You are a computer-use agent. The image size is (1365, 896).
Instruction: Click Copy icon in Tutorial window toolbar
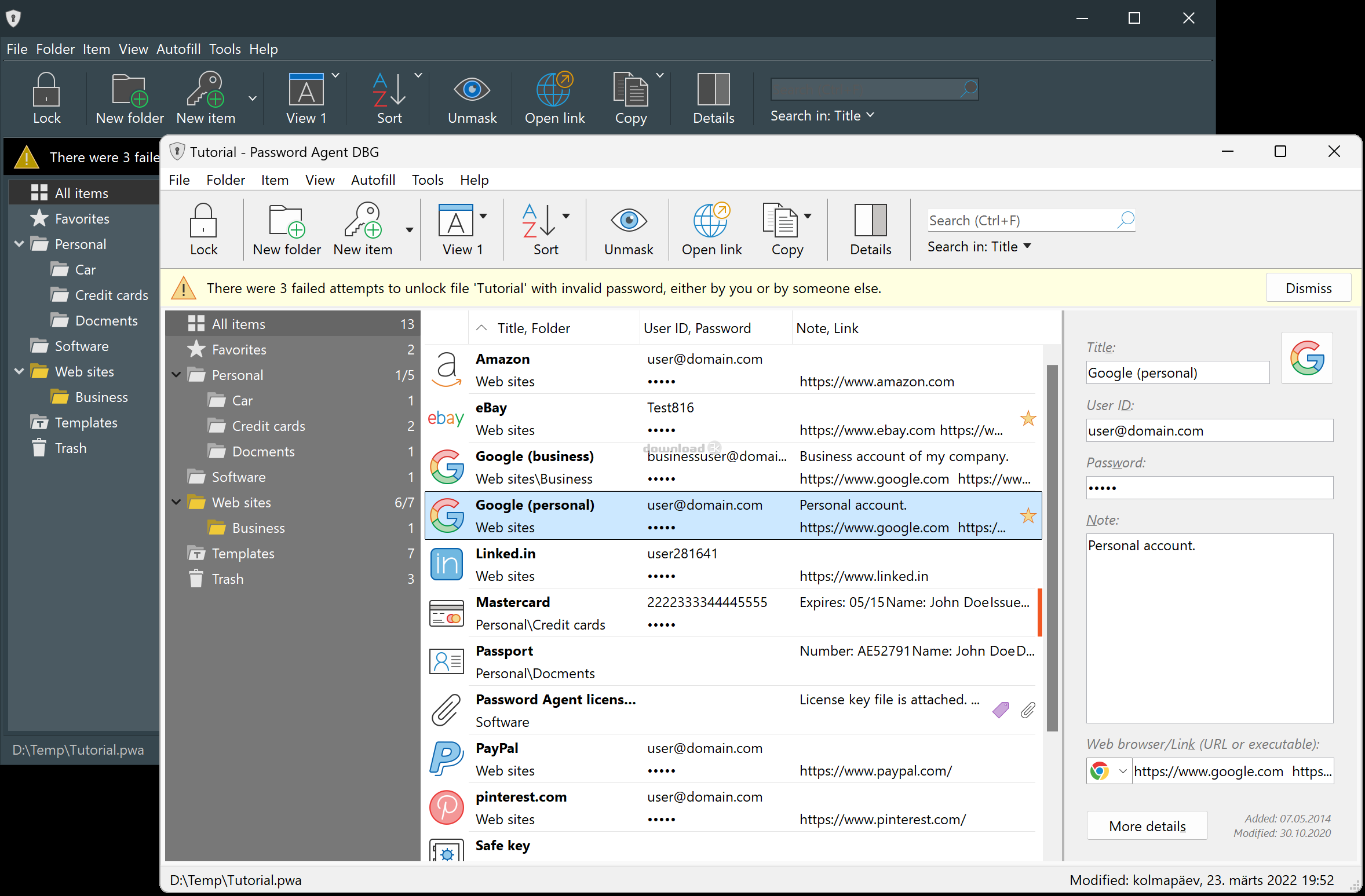[780, 220]
